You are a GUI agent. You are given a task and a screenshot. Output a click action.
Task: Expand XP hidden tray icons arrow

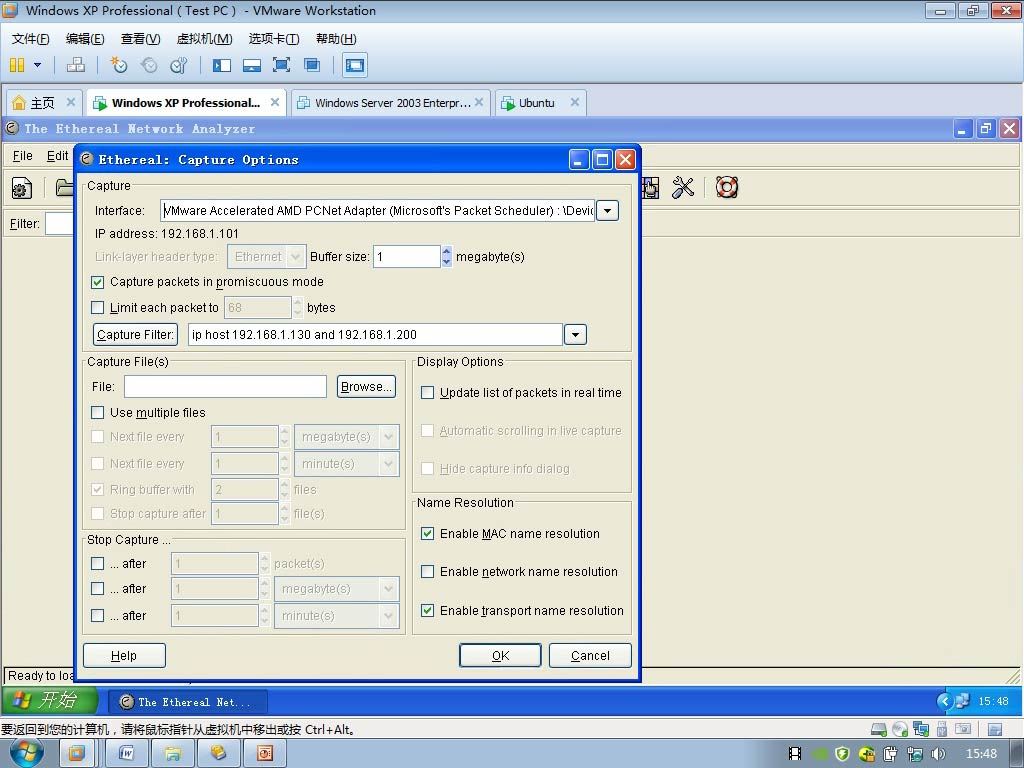point(944,701)
